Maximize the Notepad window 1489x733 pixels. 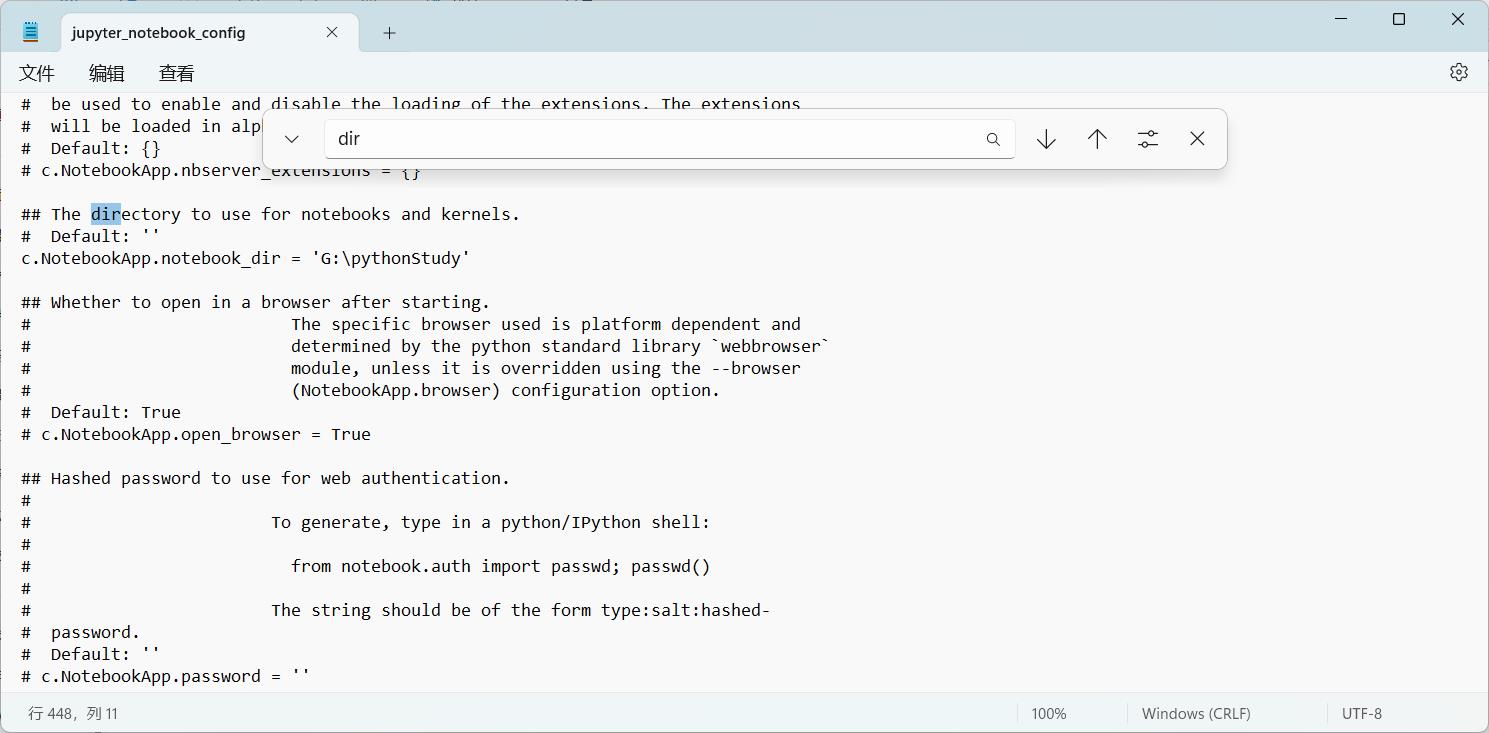(x=1399, y=19)
